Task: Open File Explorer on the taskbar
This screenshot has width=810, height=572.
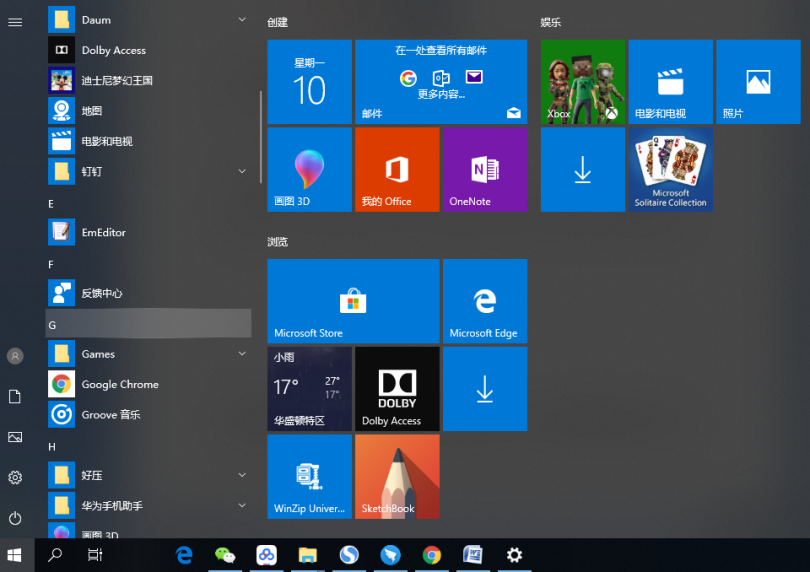Action: click(x=308, y=555)
